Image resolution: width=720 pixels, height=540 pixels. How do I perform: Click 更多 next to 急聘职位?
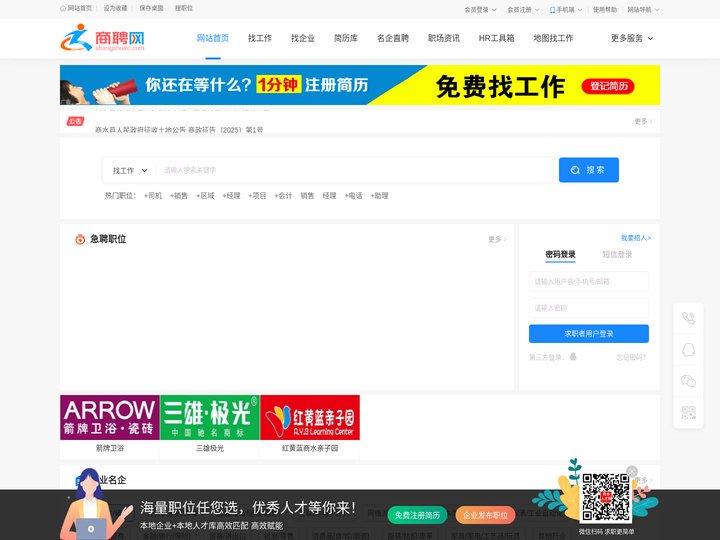pyautogui.click(x=497, y=239)
